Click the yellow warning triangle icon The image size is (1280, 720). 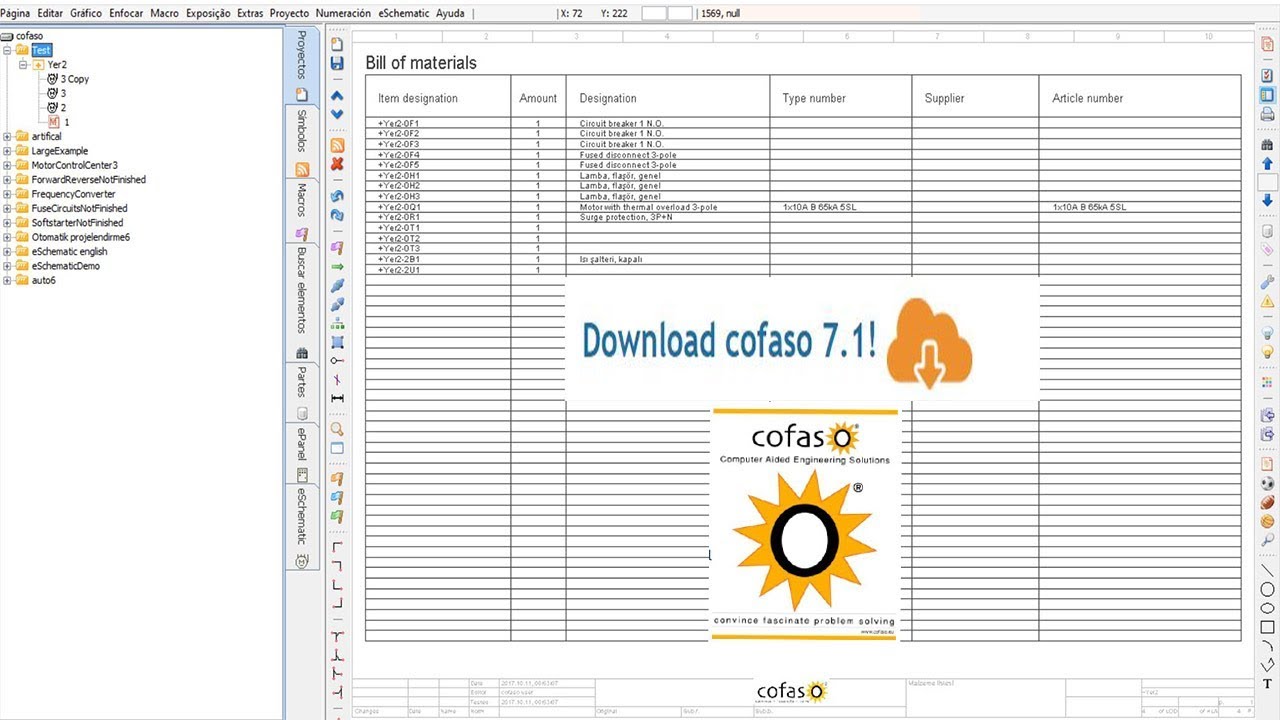1267,301
